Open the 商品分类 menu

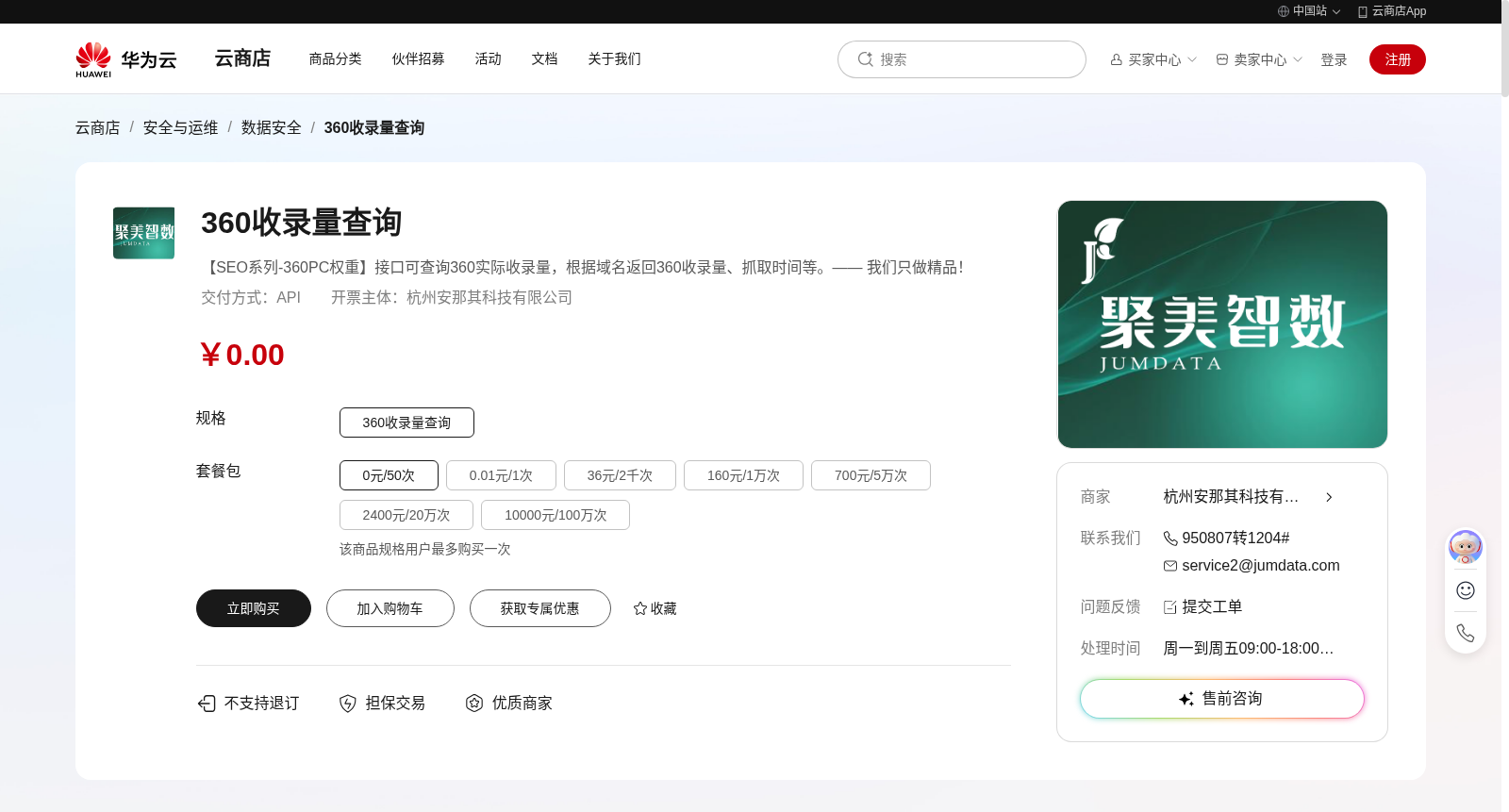(336, 58)
